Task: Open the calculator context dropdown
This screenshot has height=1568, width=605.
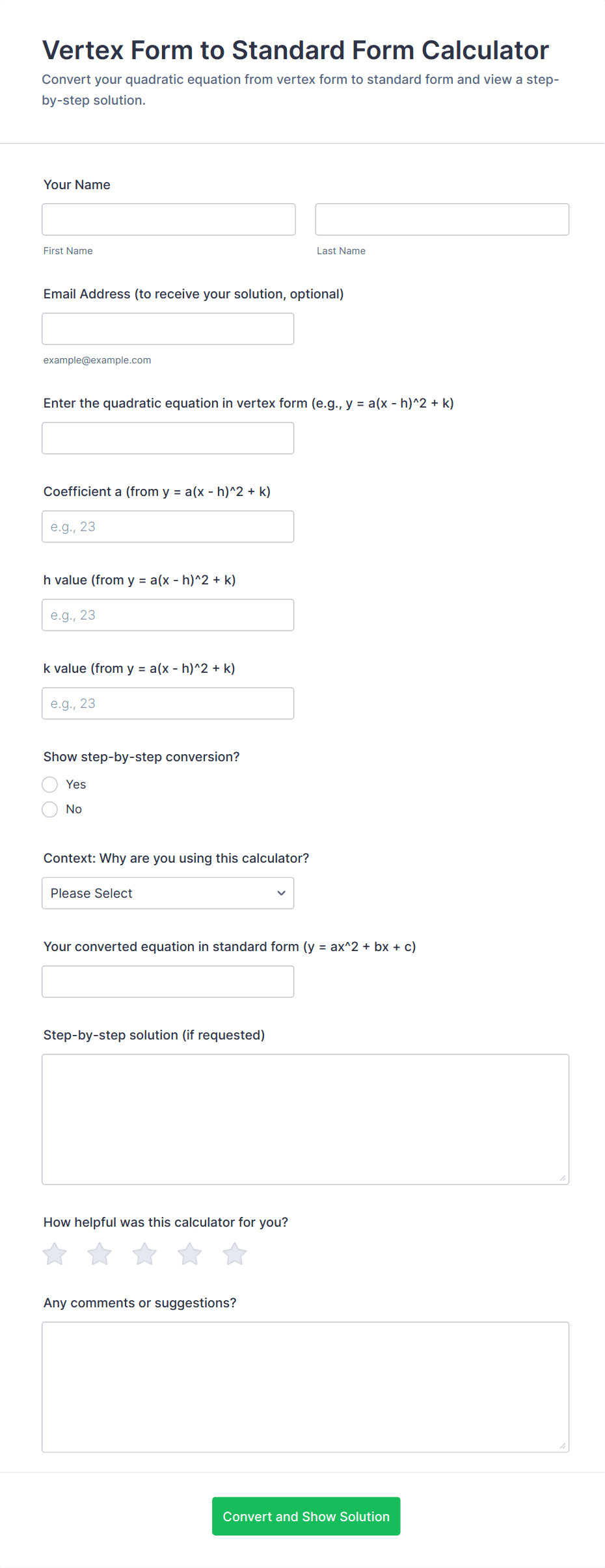Action: (168, 893)
